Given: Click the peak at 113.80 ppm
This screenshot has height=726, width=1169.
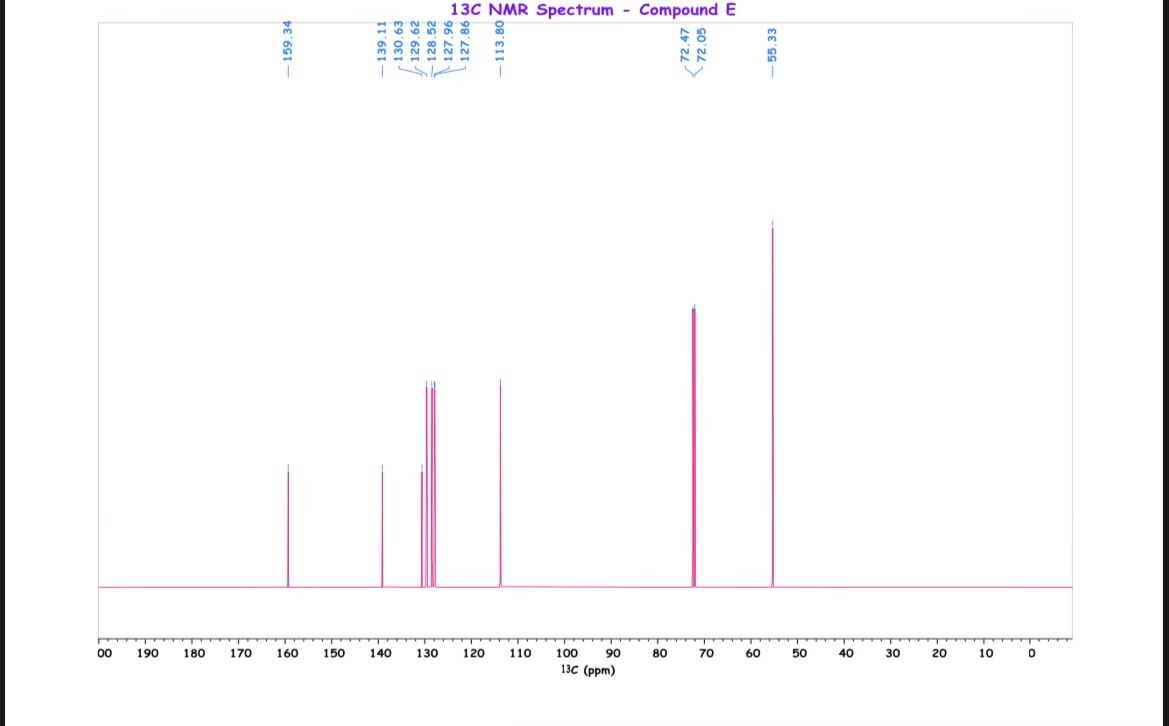Looking at the screenshot, I should point(500,480).
